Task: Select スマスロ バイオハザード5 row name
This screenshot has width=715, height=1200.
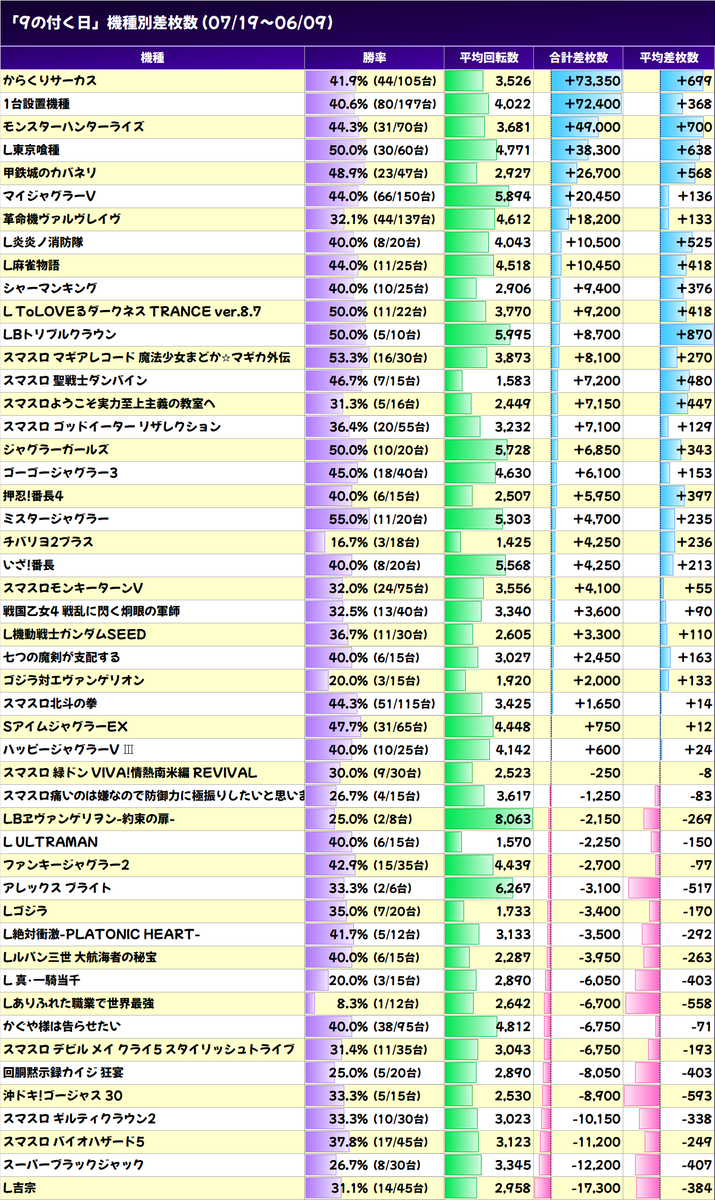Action: tap(75, 1142)
